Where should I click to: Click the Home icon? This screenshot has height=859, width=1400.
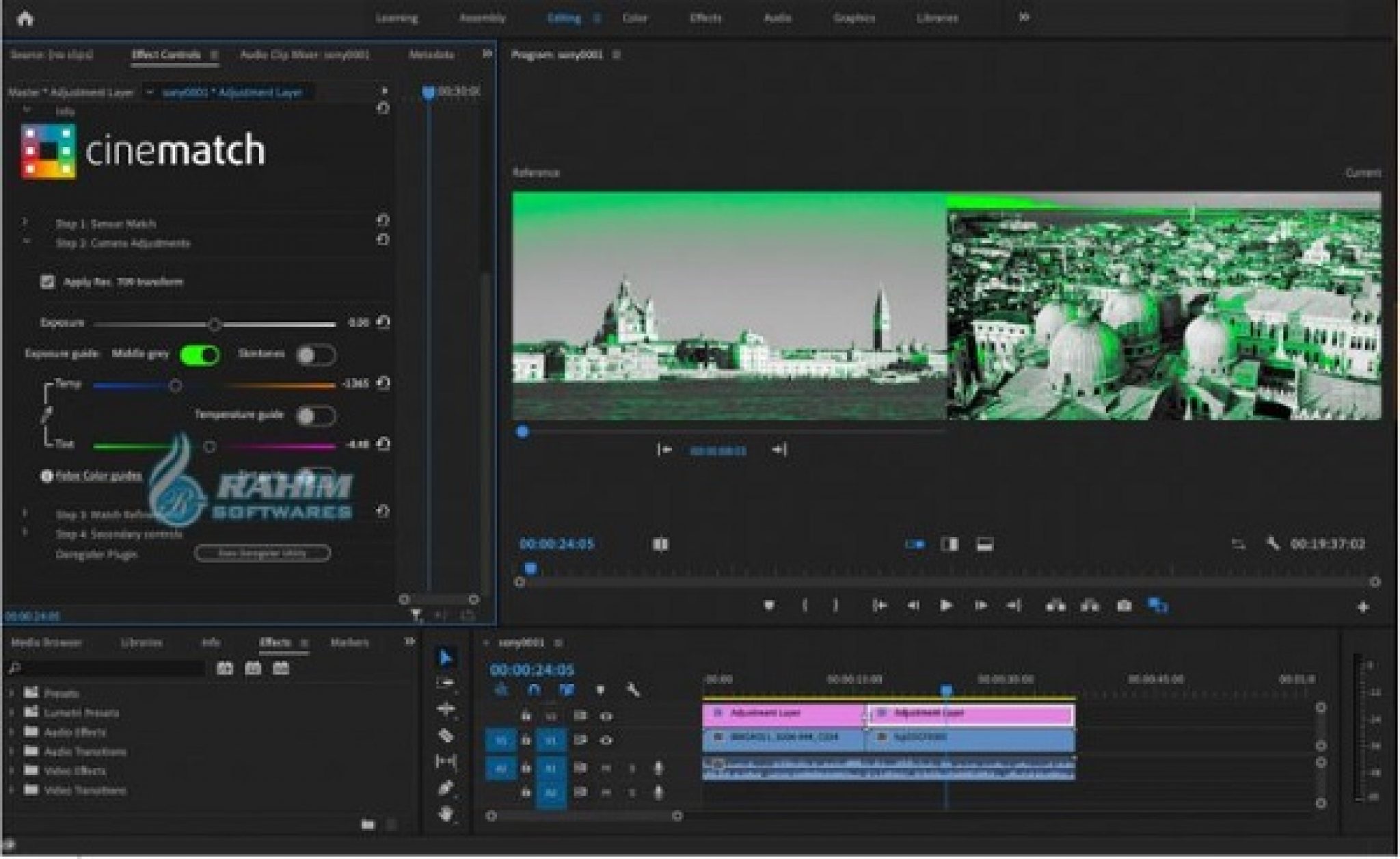[25, 18]
